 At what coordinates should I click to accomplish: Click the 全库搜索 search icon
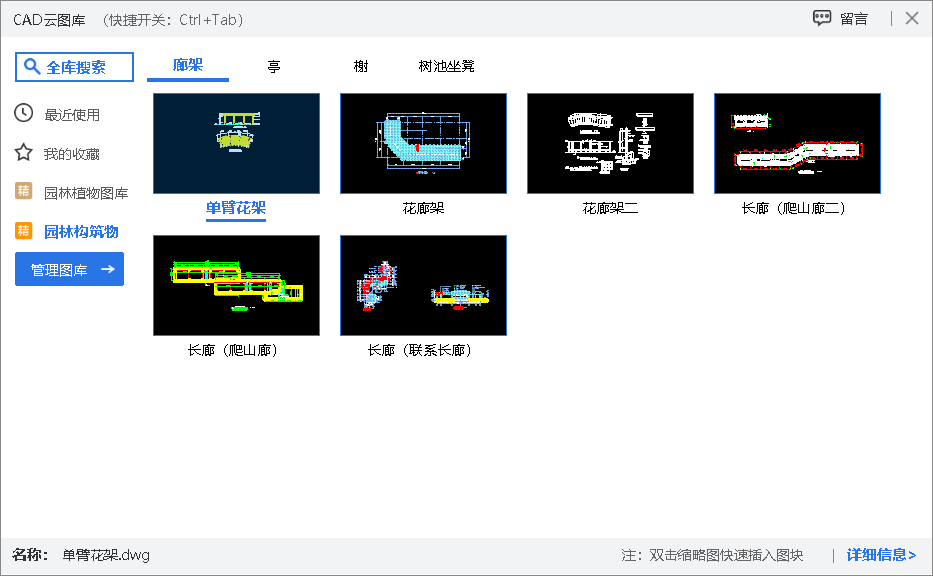point(31,66)
